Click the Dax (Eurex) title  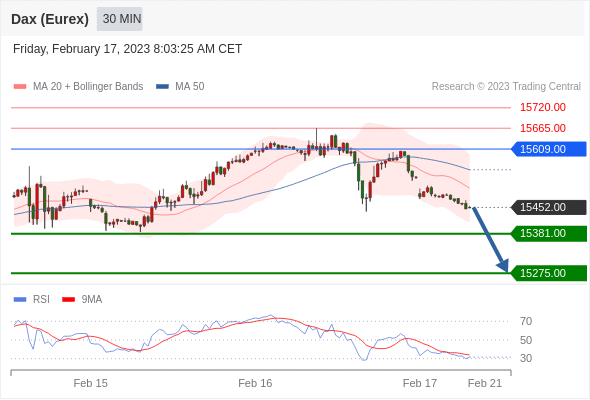point(50,19)
